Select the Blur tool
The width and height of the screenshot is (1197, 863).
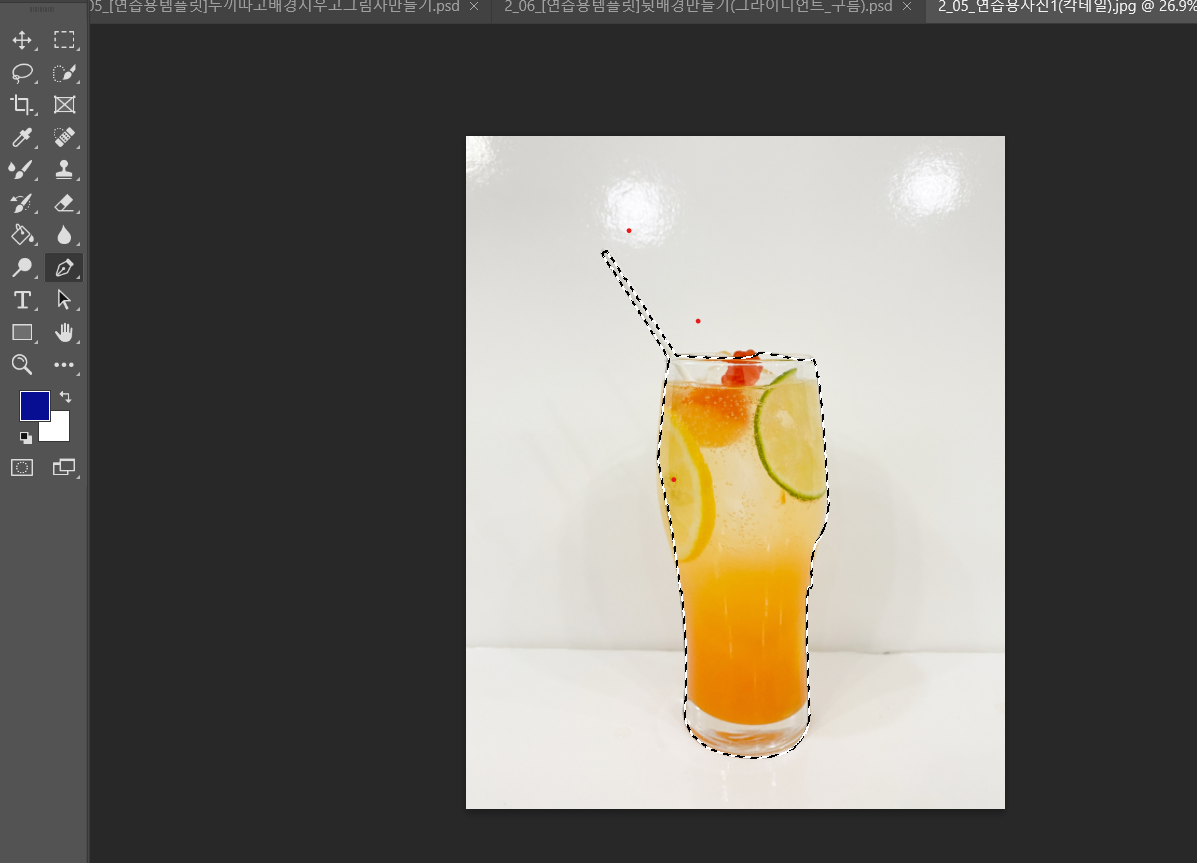[x=64, y=234]
